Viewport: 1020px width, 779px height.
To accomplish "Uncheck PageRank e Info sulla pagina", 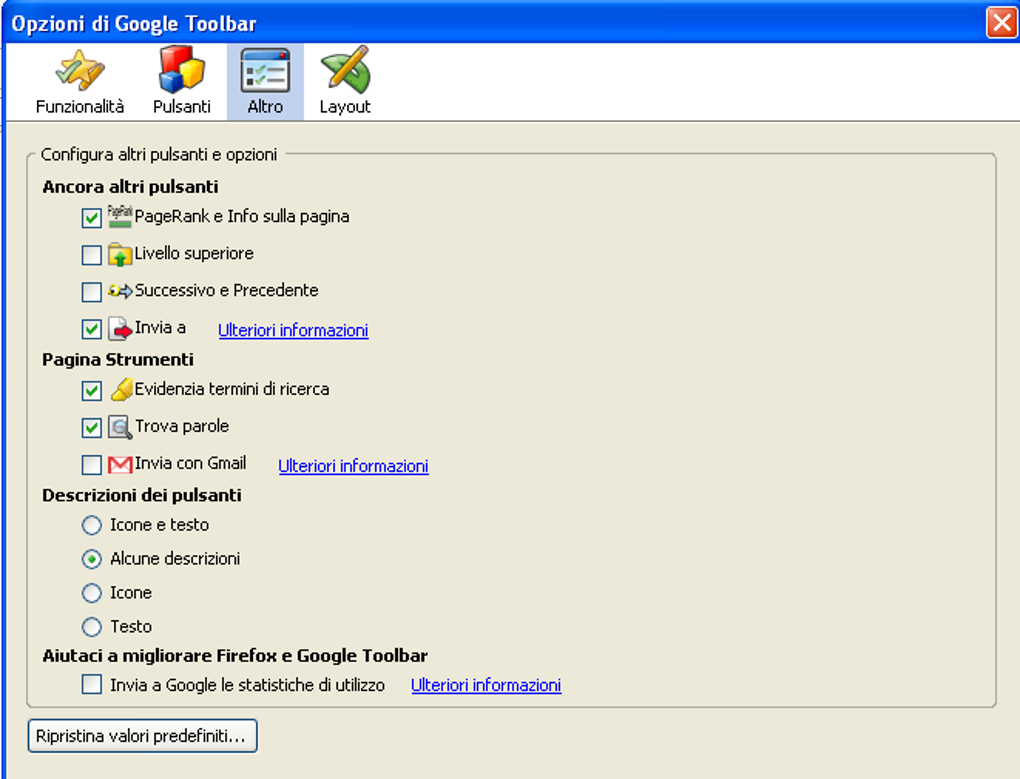I will [92, 218].
